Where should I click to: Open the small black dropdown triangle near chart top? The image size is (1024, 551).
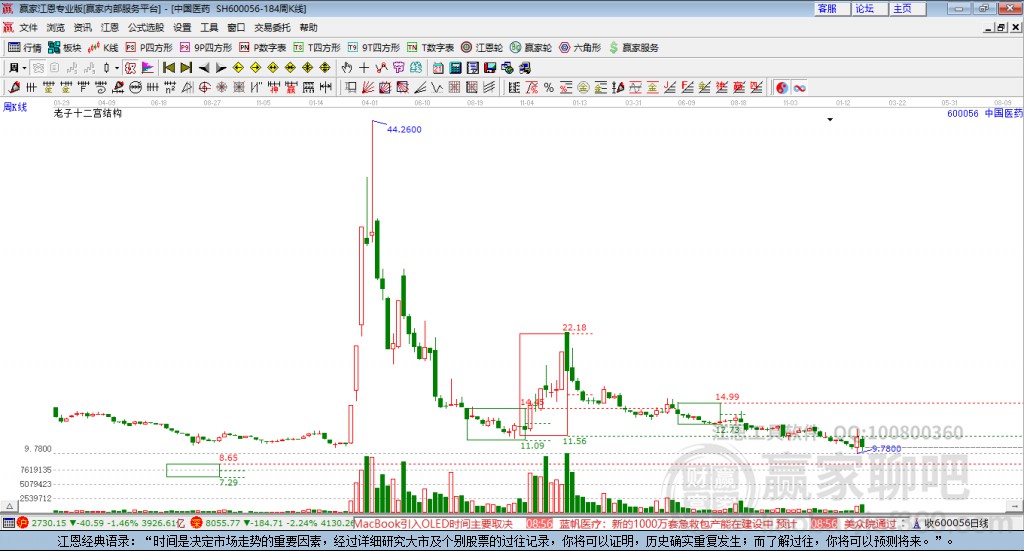click(830, 119)
